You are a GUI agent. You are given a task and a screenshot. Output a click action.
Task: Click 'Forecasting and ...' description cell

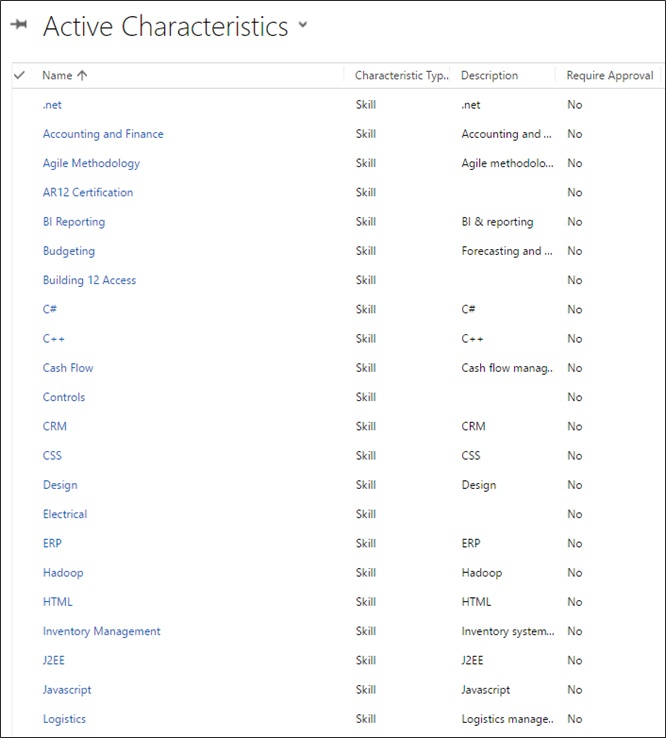pos(507,251)
